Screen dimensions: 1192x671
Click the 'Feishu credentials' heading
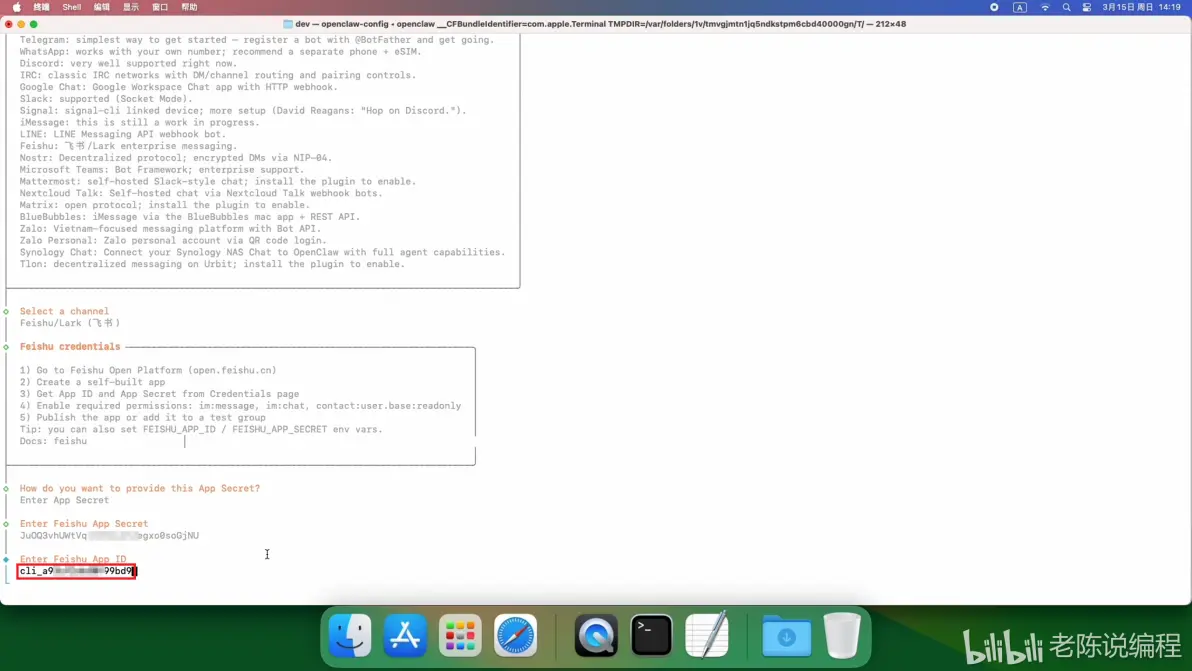[x=70, y=347]
